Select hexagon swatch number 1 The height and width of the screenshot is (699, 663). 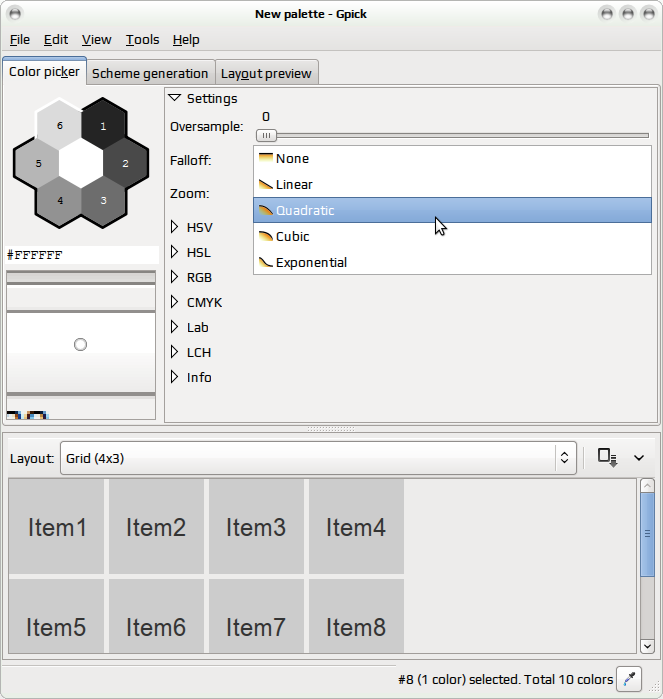tap(103, 126)
